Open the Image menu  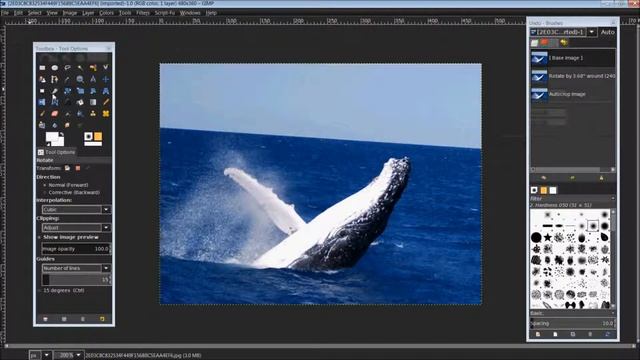point(70,13)
